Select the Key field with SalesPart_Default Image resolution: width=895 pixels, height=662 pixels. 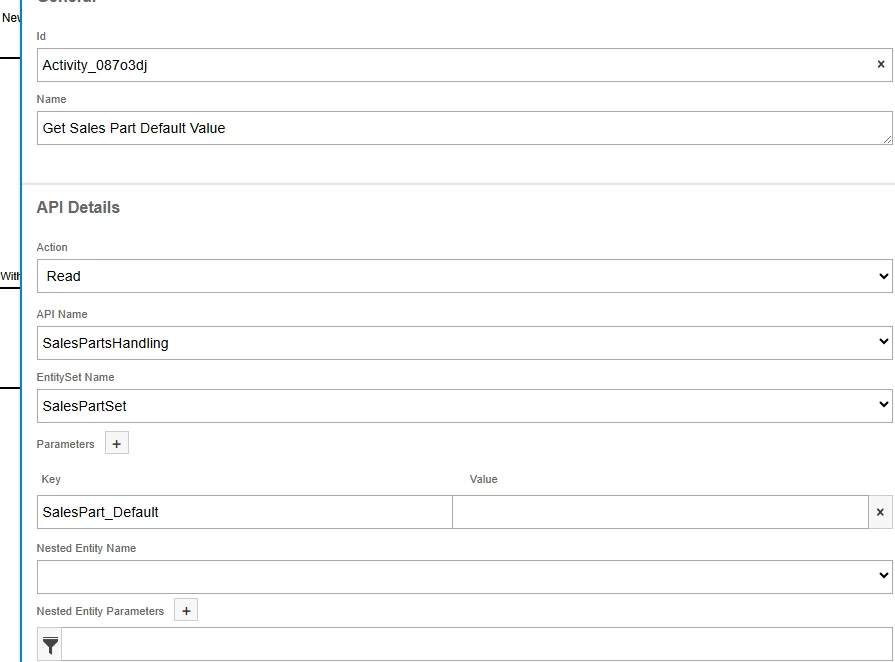[244, 512]
